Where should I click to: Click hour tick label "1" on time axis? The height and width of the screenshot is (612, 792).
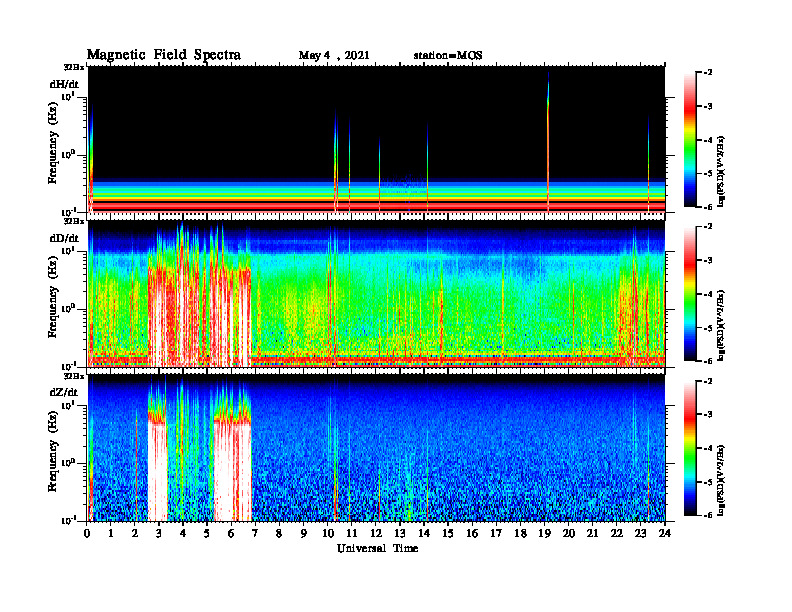(x=111, y=533)
